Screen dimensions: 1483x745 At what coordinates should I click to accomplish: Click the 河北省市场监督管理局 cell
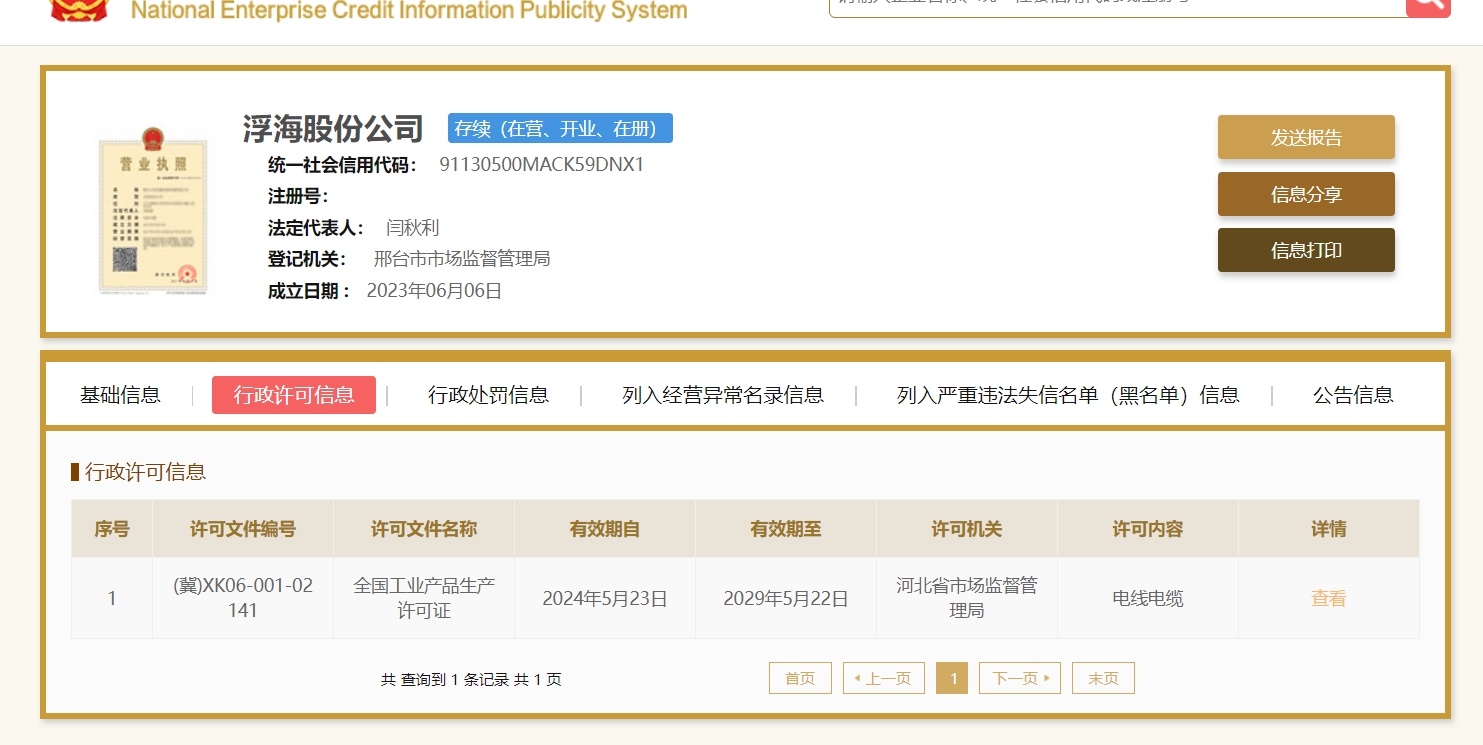coord(967,598)
